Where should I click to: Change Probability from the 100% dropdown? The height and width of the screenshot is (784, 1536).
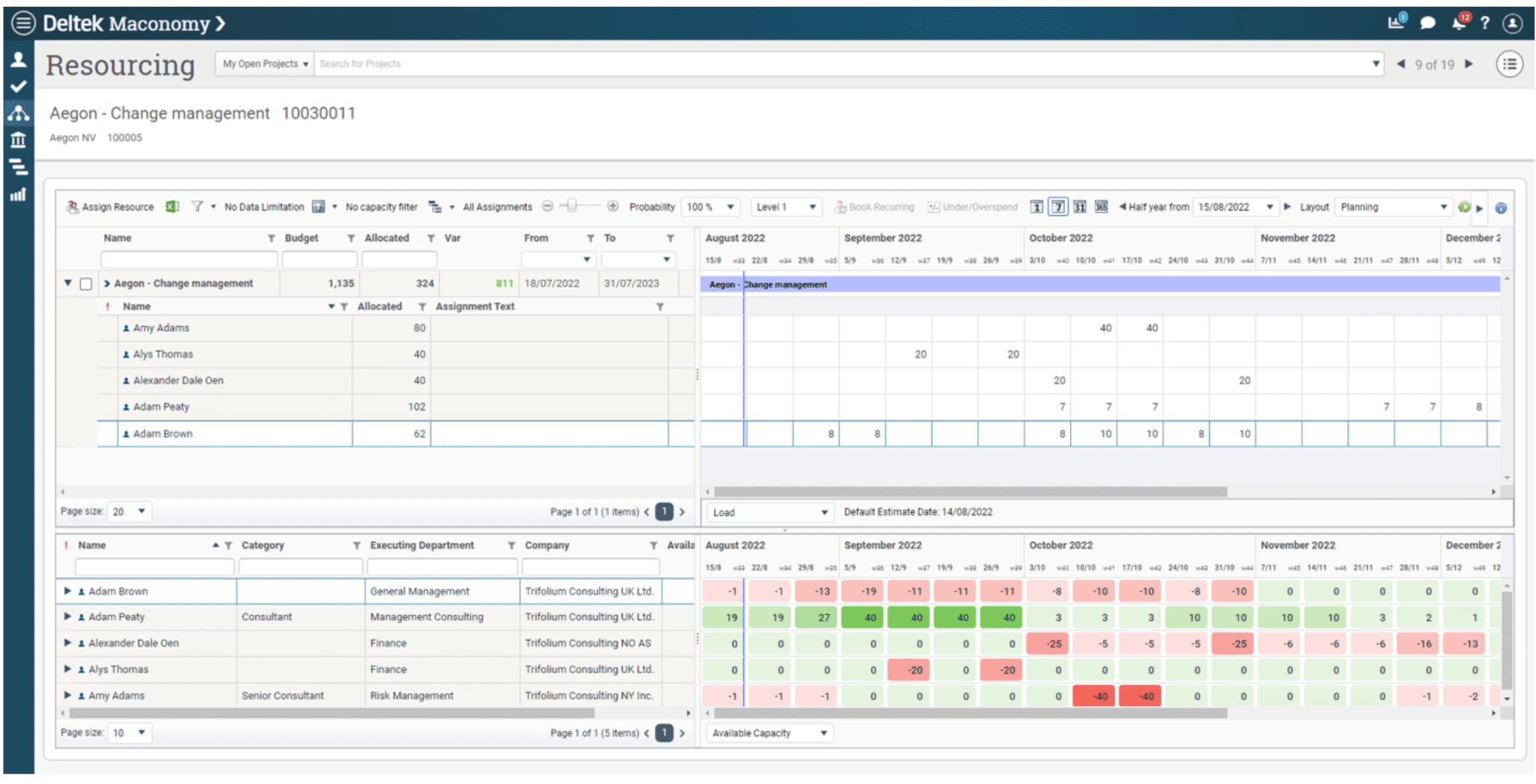(x=709, y=207)
